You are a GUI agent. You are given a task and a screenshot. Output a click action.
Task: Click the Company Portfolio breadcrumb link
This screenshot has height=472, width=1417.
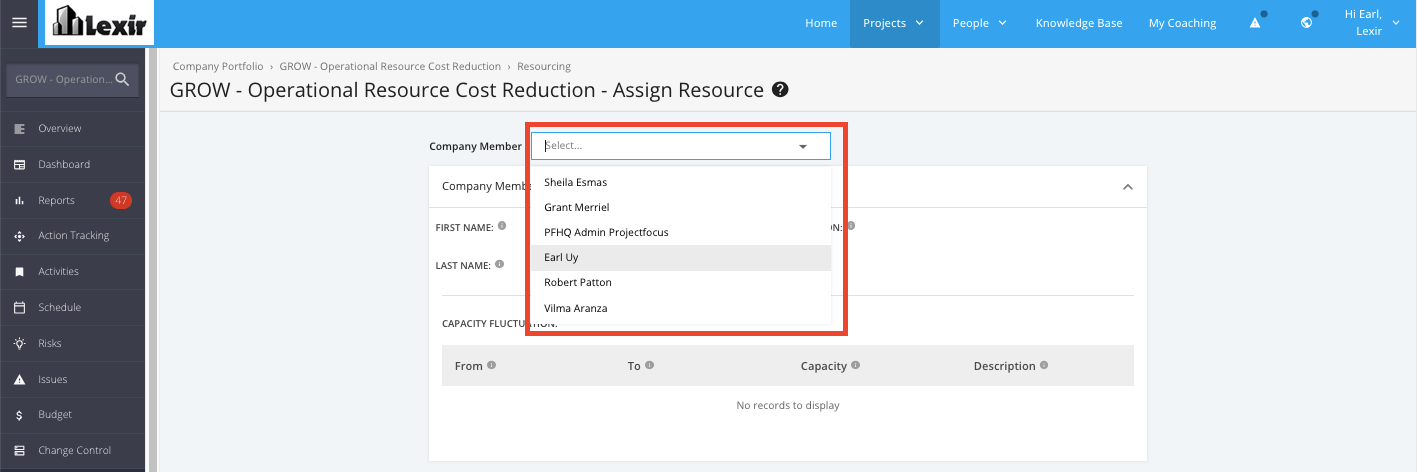(x=218, y=66)
